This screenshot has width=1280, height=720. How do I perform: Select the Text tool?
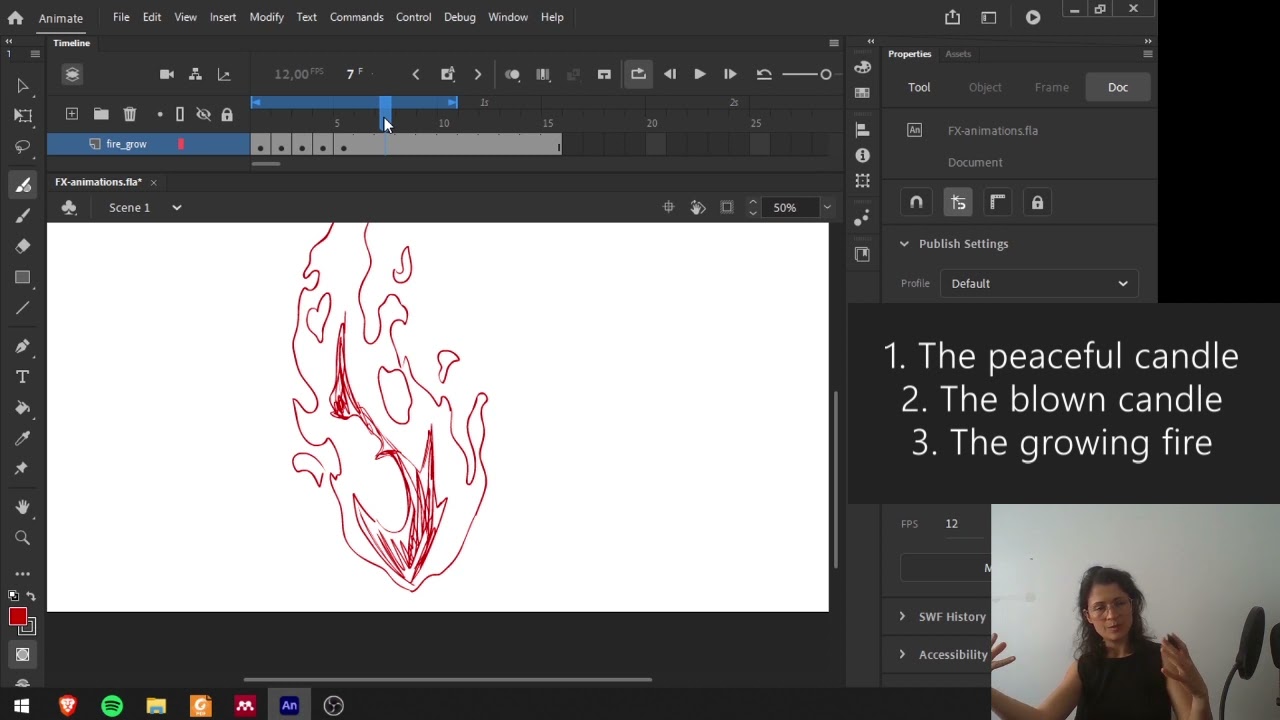[x=23, y=377]
